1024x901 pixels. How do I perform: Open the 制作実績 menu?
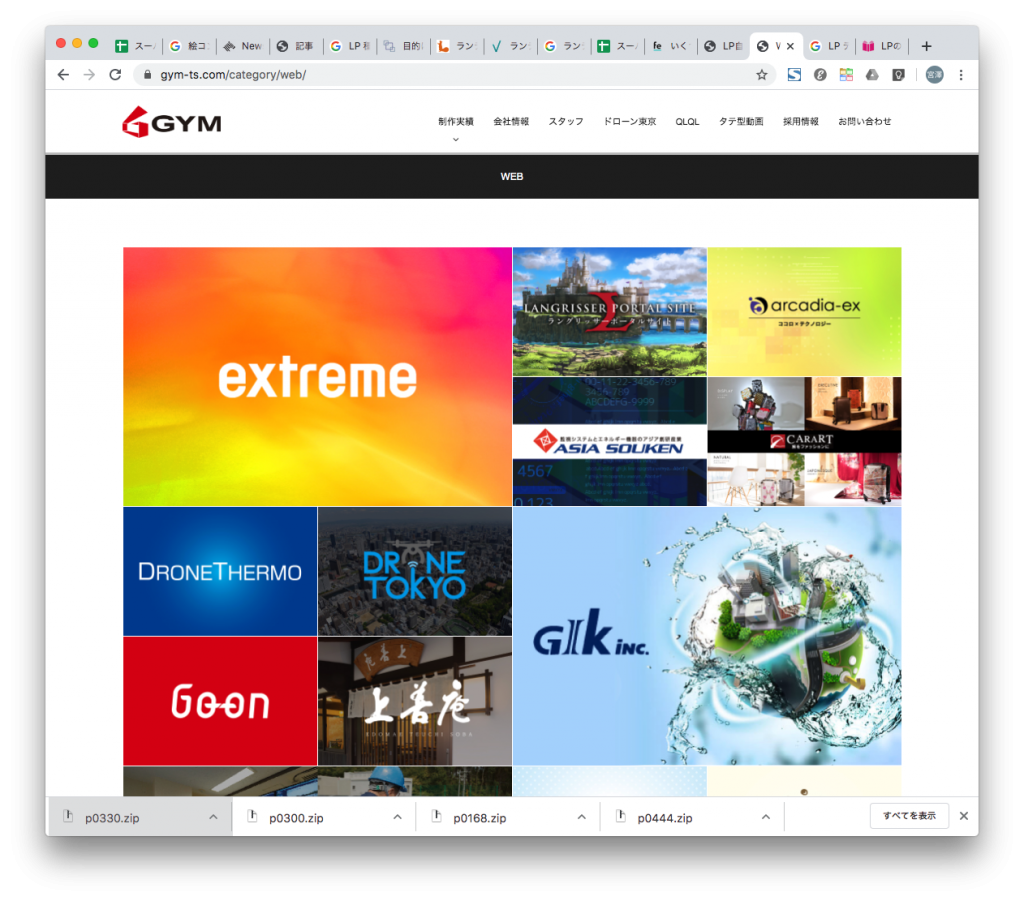[456, 121]
